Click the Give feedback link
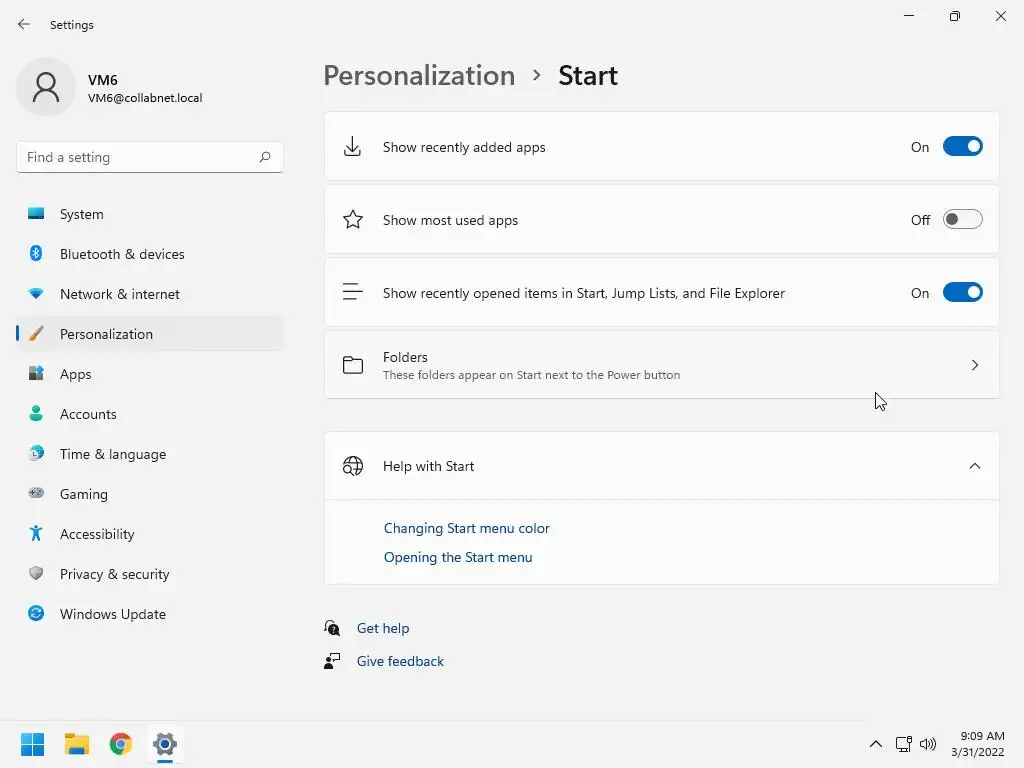Image resolution: width=1024 pixels, height=768 pixels. 400,661
